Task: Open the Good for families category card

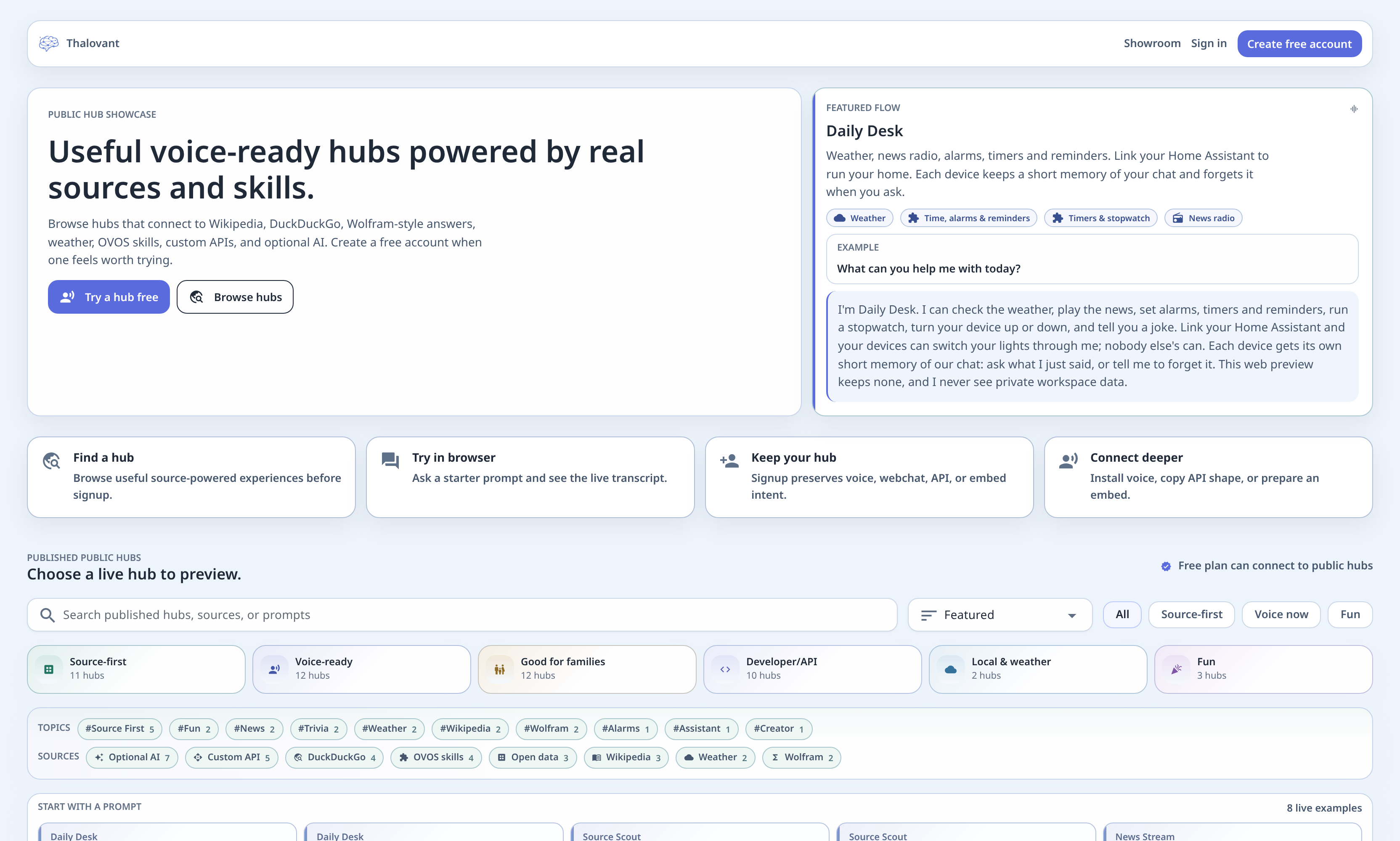Action: (587, 669)
